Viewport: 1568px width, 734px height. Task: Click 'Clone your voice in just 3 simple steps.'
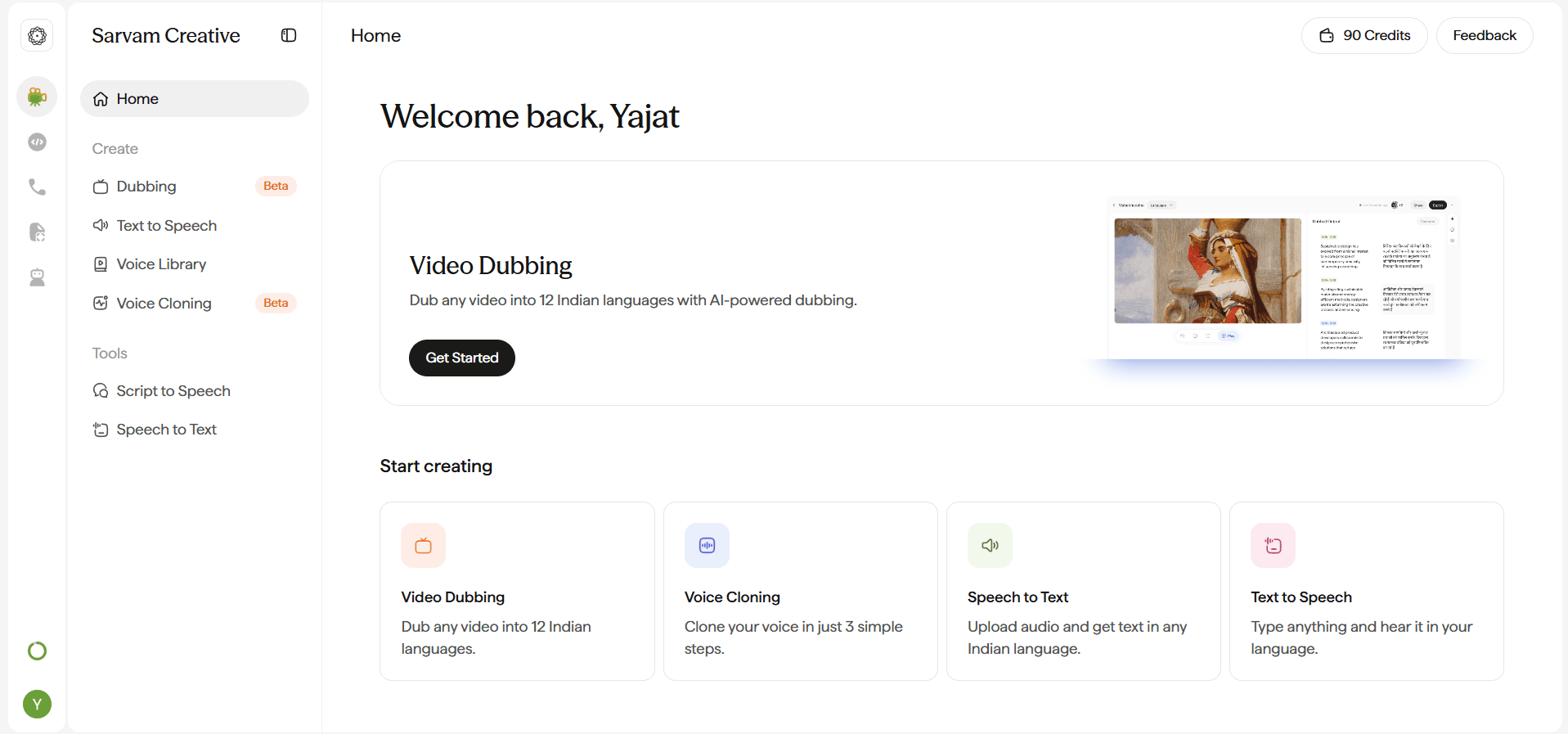coord(793,637)
